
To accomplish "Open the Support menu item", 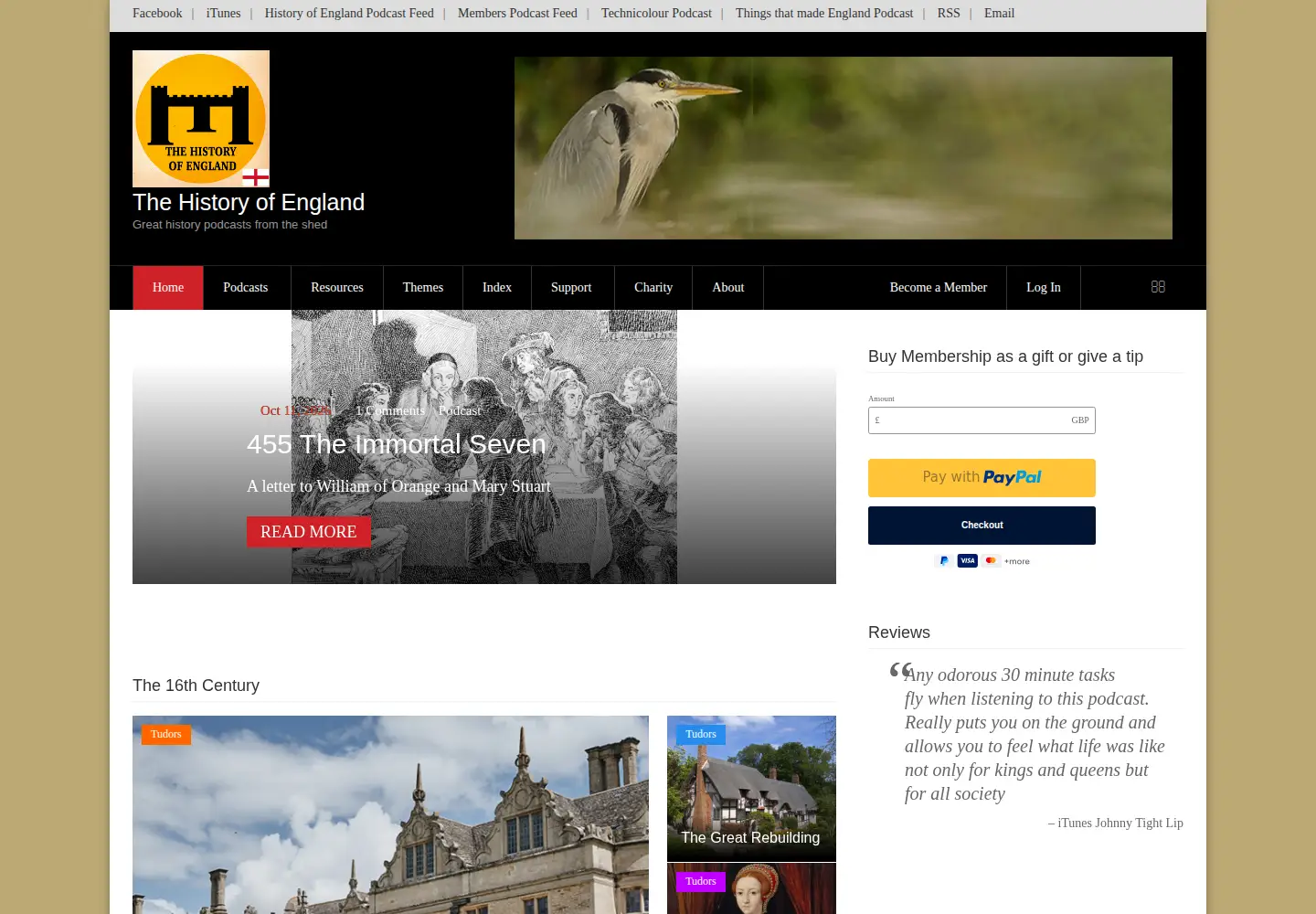I will 571,287.
